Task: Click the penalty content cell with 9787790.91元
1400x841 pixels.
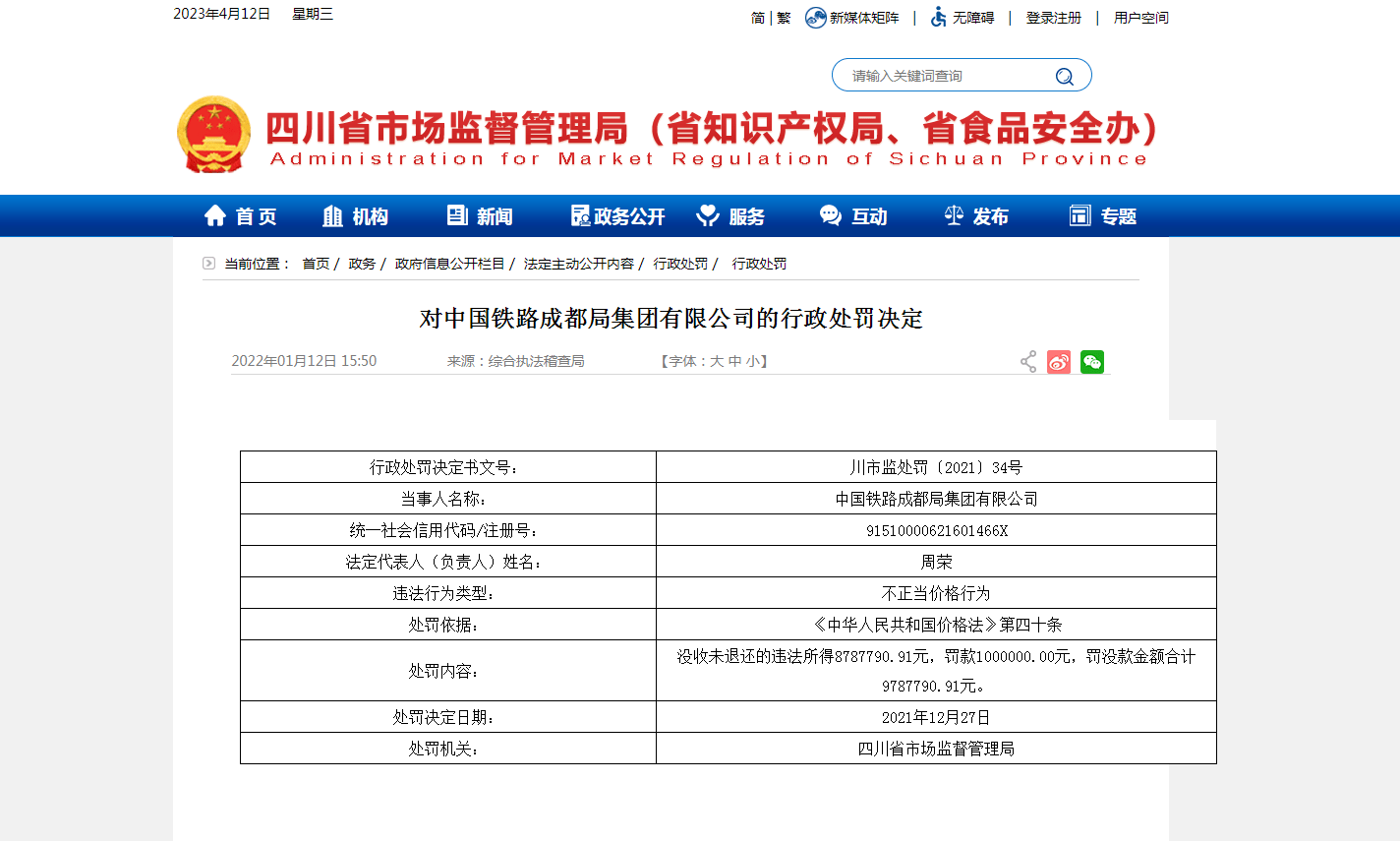Action: [936, 671]
